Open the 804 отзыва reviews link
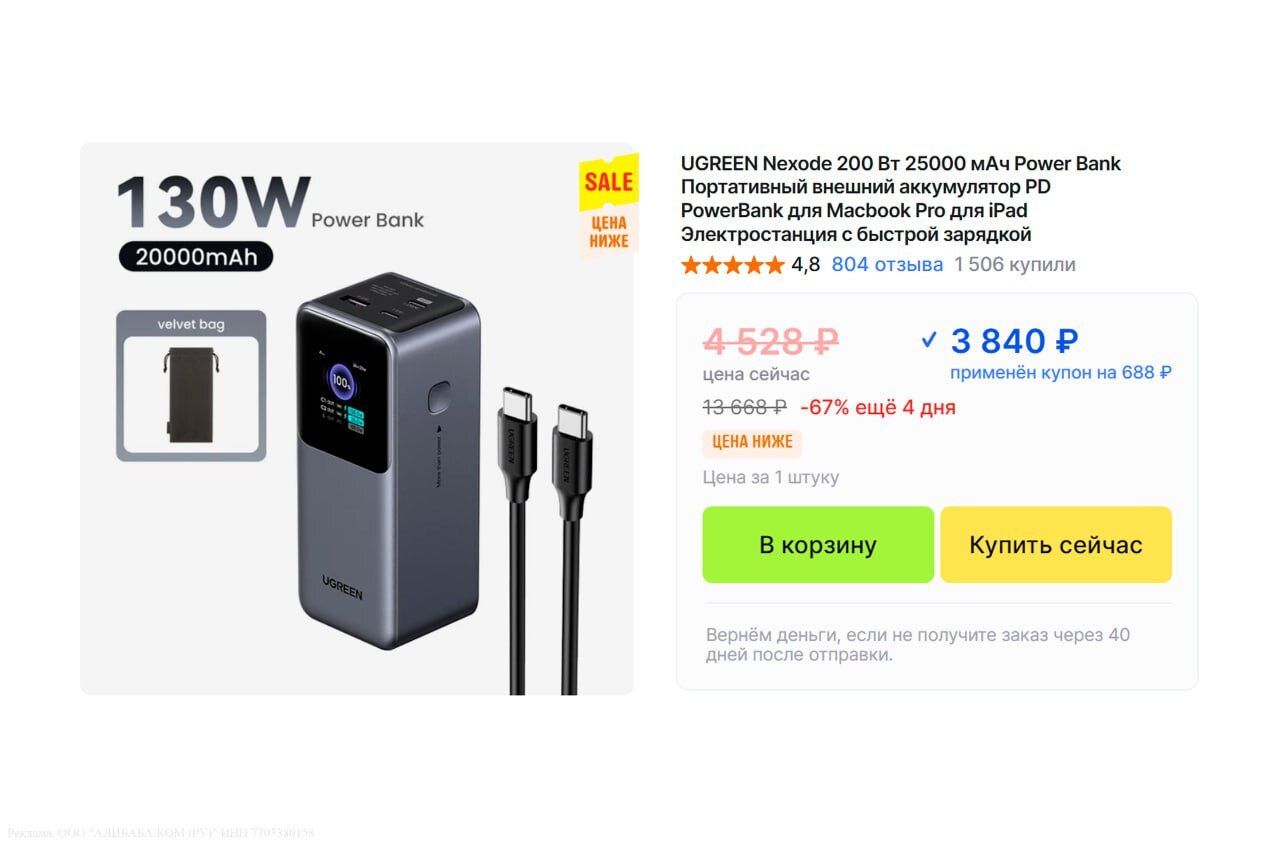This screenshot has height=844, width=1280. click(x=887, y=265)
